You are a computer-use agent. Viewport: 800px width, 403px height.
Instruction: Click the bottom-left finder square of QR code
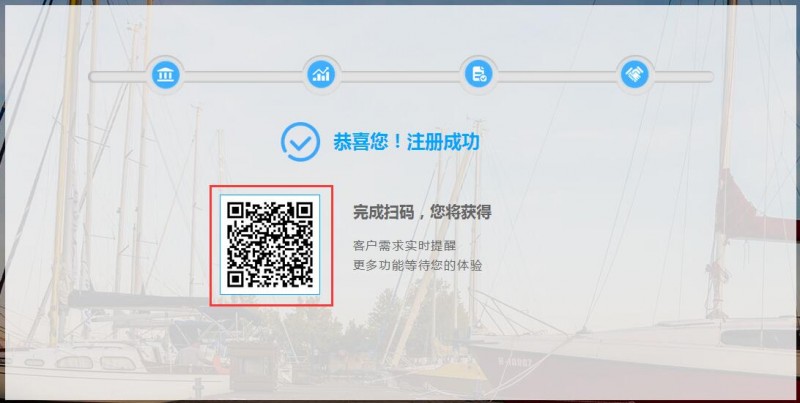tap(235, 279)
